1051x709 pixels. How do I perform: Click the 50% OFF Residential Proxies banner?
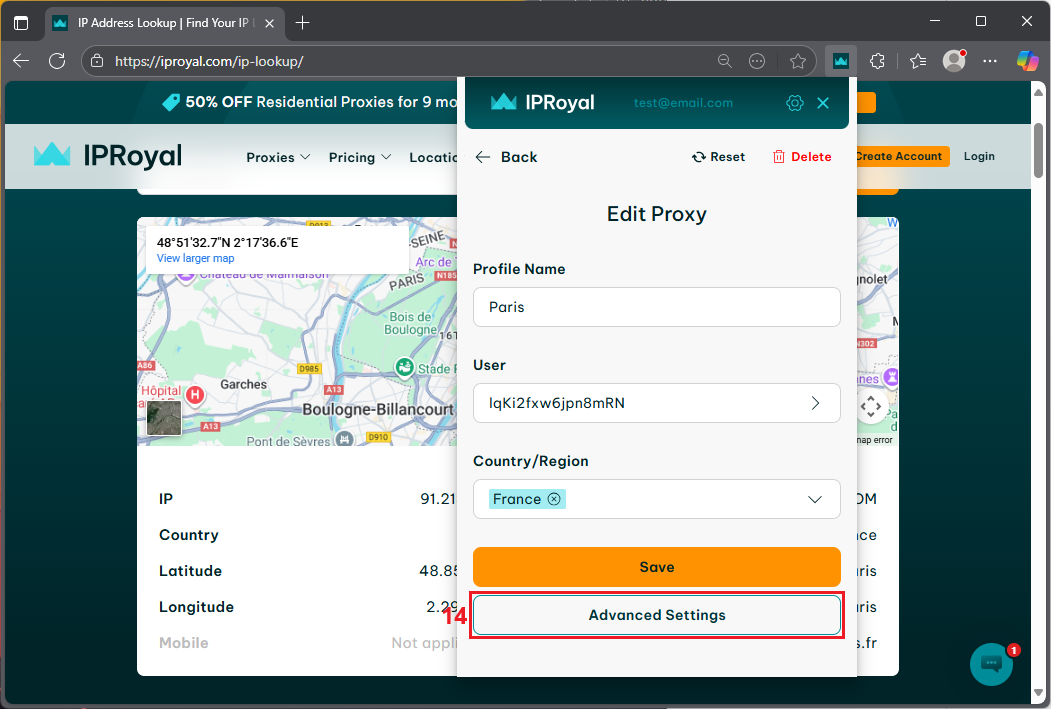pyautogui.click(x=321, y=102)
